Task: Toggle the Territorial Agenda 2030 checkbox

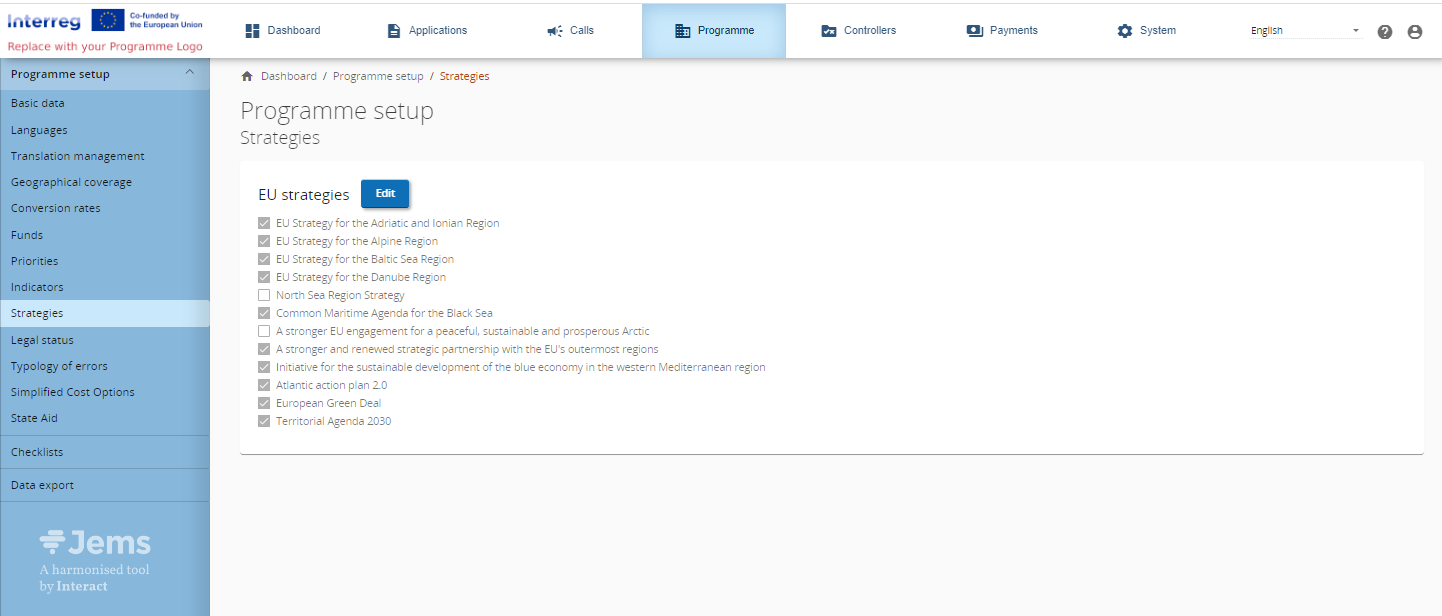Action: coord(264,421)
